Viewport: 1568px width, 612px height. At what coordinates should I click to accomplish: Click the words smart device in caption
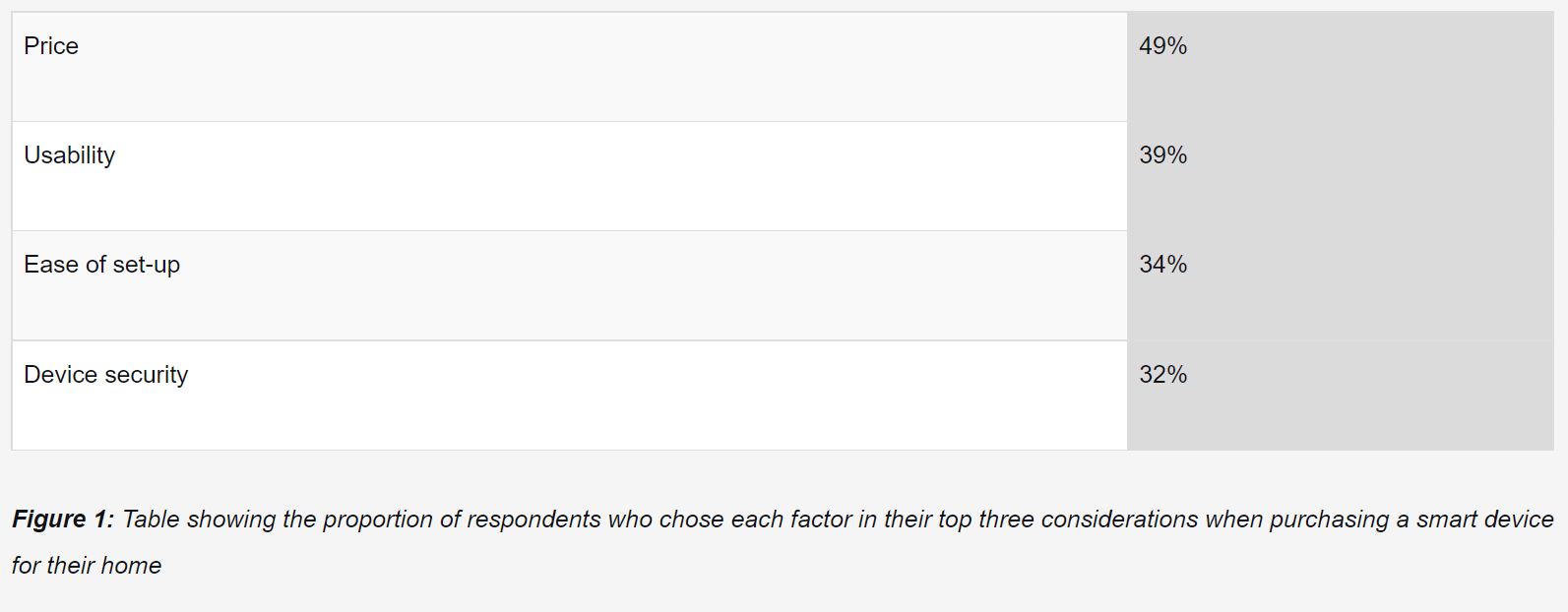[1485, 520]
